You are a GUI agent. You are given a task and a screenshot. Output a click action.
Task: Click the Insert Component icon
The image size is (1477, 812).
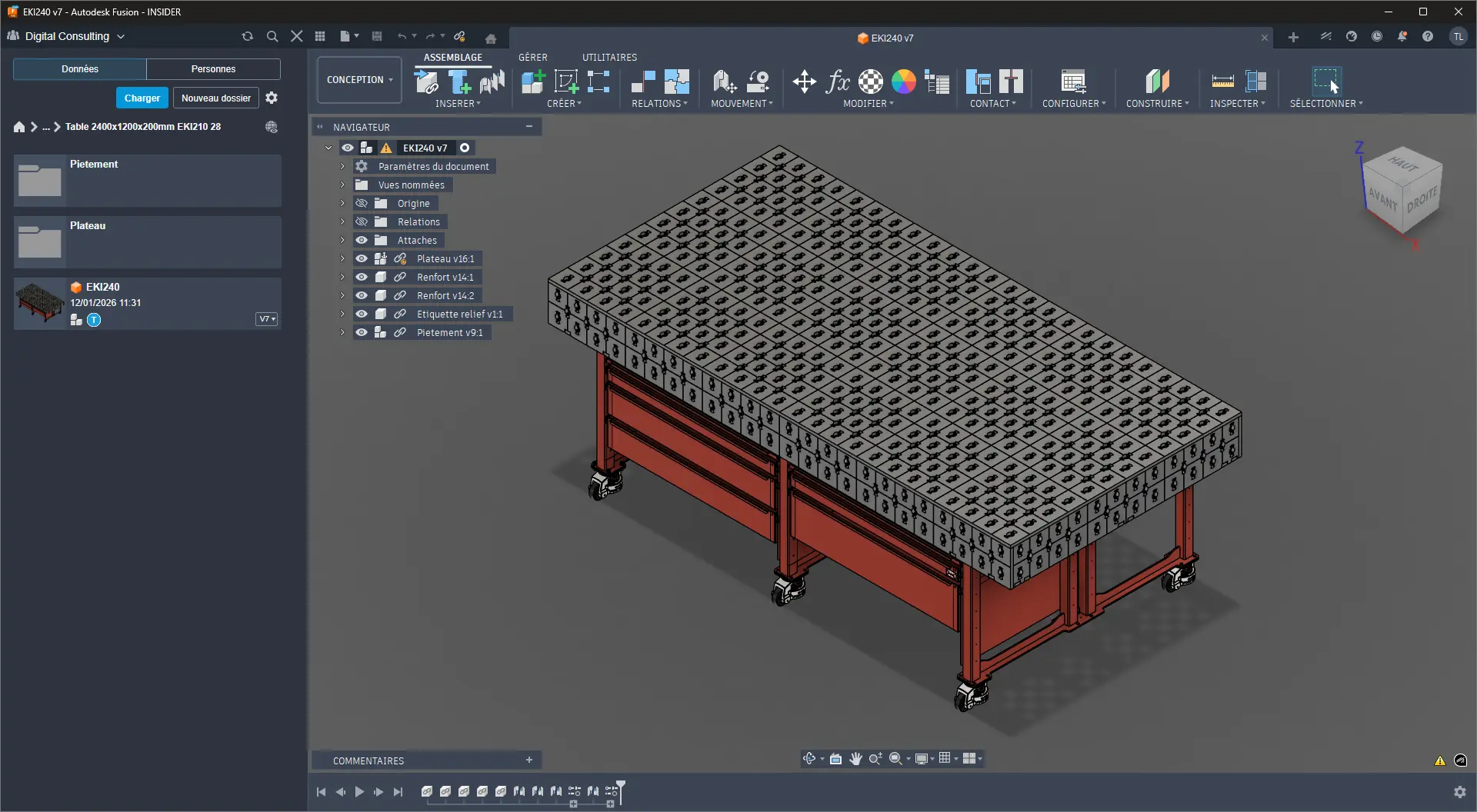coord(427,82)
